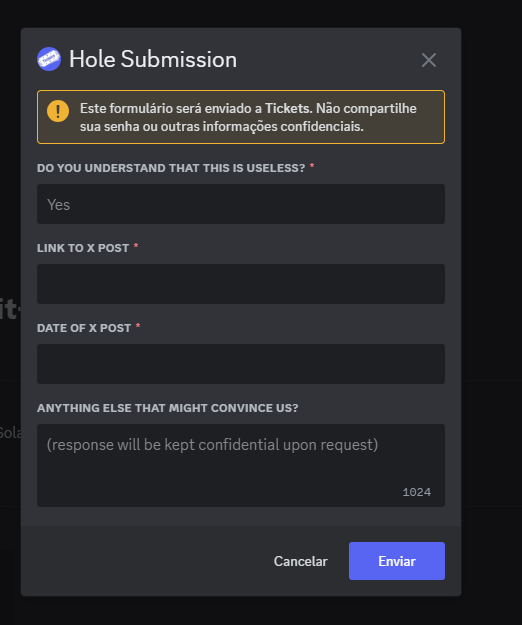This screenshot has width=522, height=625.
Task: Click the 'Anything else that might convince us?' label
Action: 168,408
